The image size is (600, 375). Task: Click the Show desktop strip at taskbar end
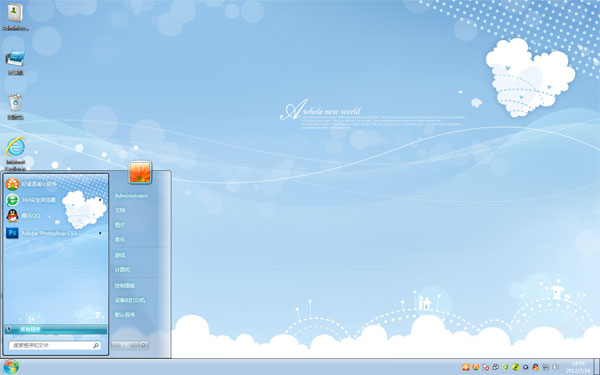click(x=597, y=367)
